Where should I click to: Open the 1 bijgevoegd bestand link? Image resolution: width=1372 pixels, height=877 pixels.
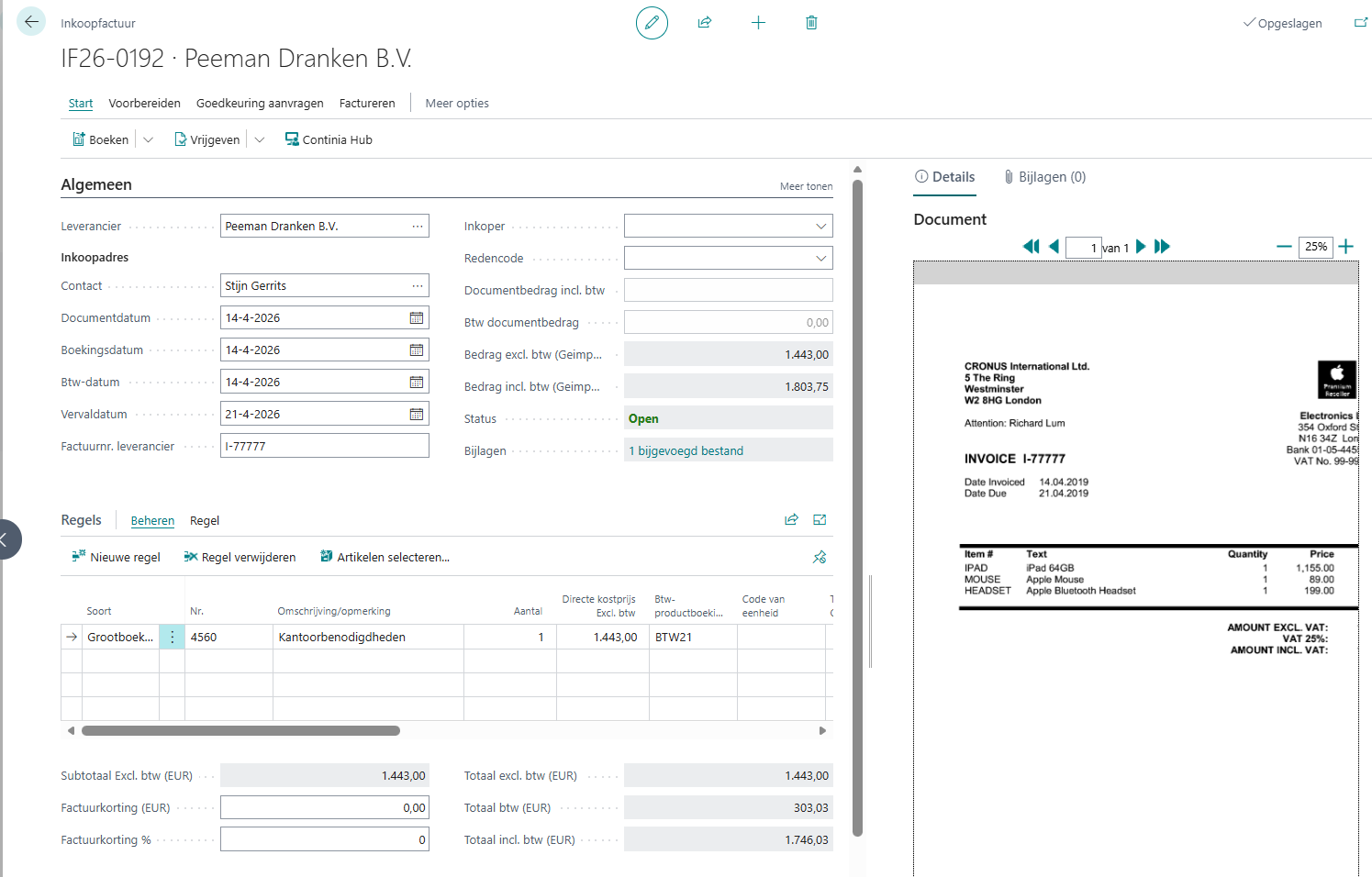click(x=686, y=451)
